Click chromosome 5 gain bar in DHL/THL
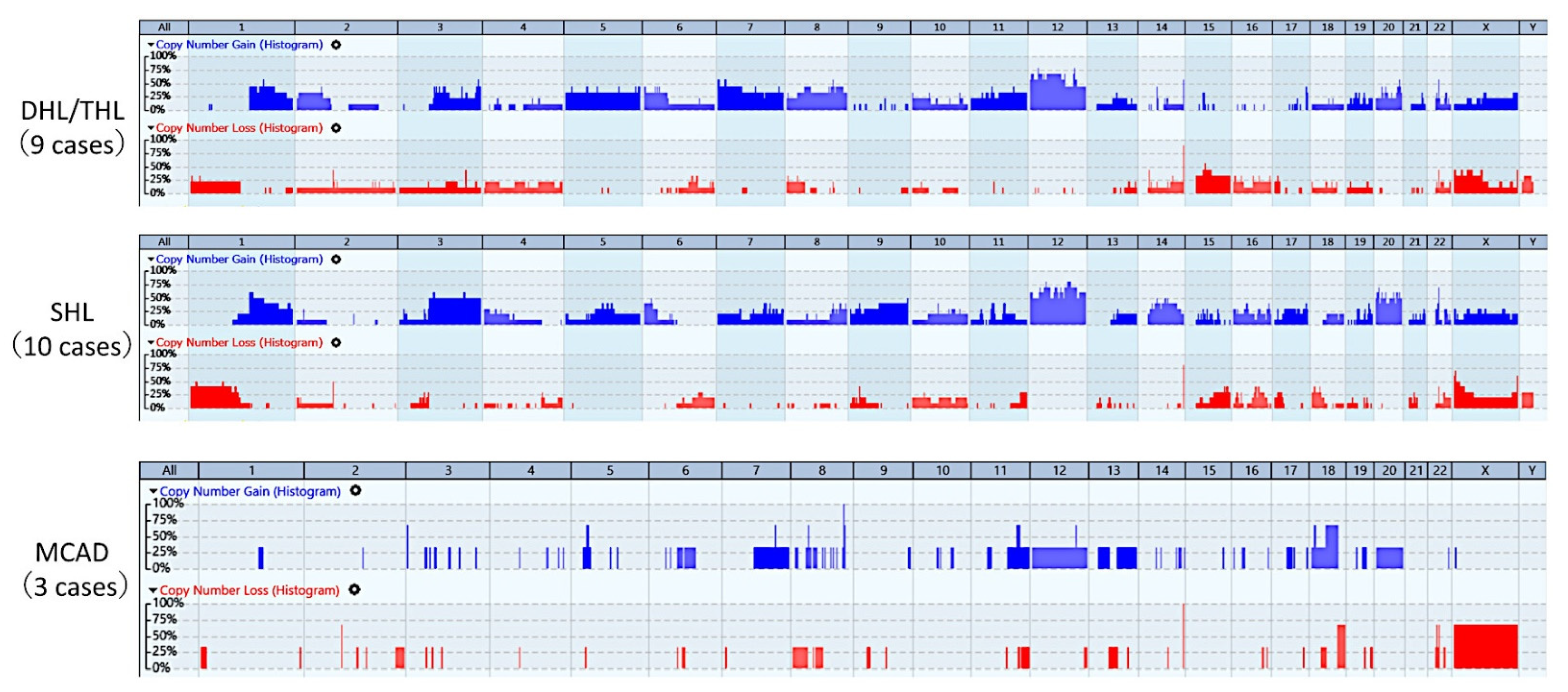 (602, 101)
